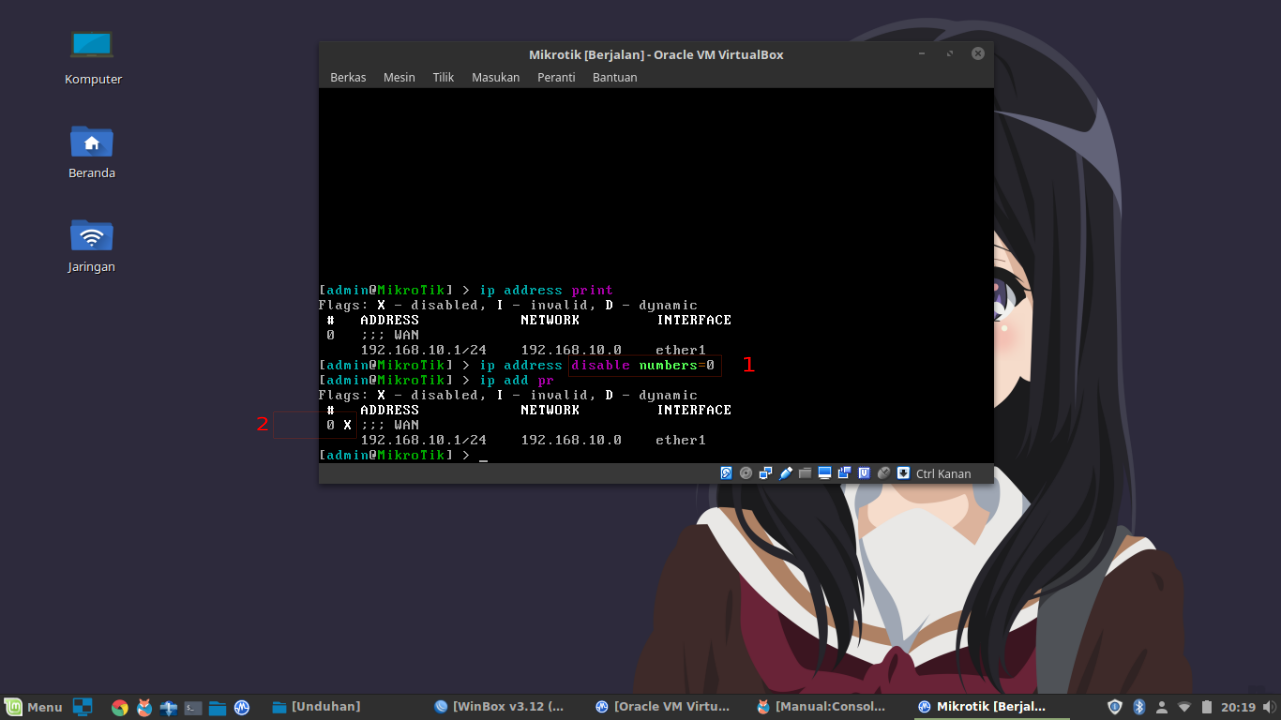Open the Bantuan menu
The width and height of the screenshot is (1281, 720).
point(615,77)
